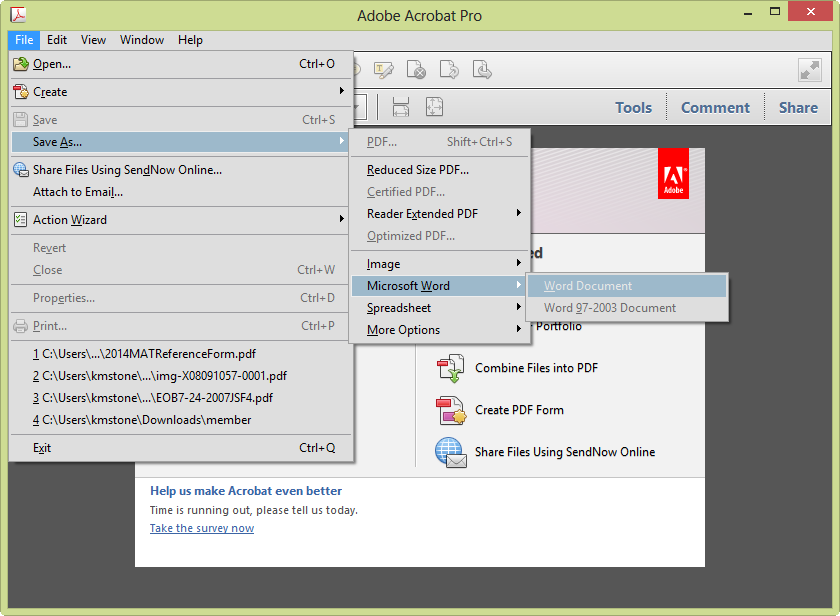Click the fit width scrolling toolbar icon
This screenshot has width=840, height=616.
[401, 107]
